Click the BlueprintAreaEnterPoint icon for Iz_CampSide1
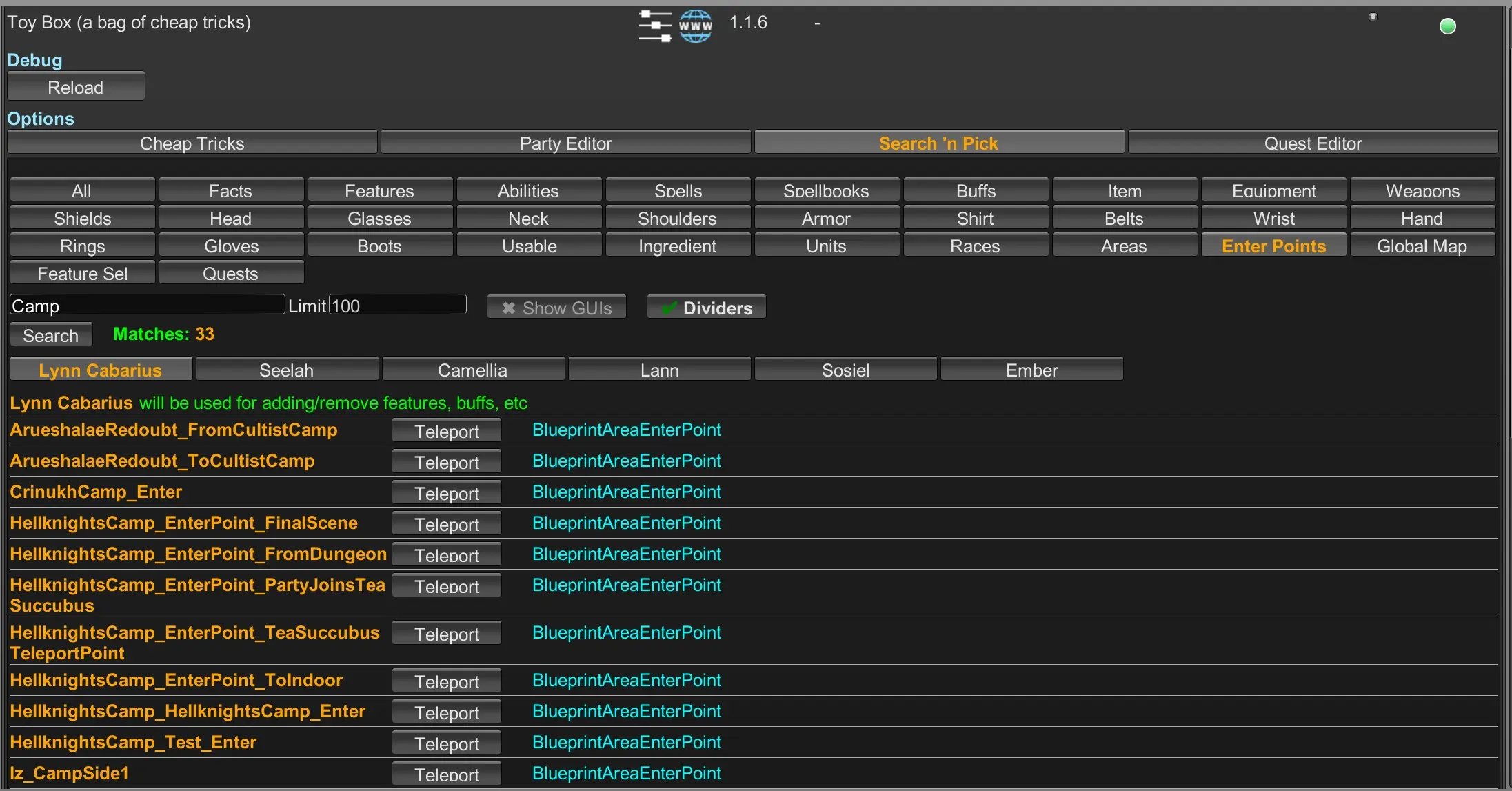The image size is (1512, 791). tap(626, 773)
